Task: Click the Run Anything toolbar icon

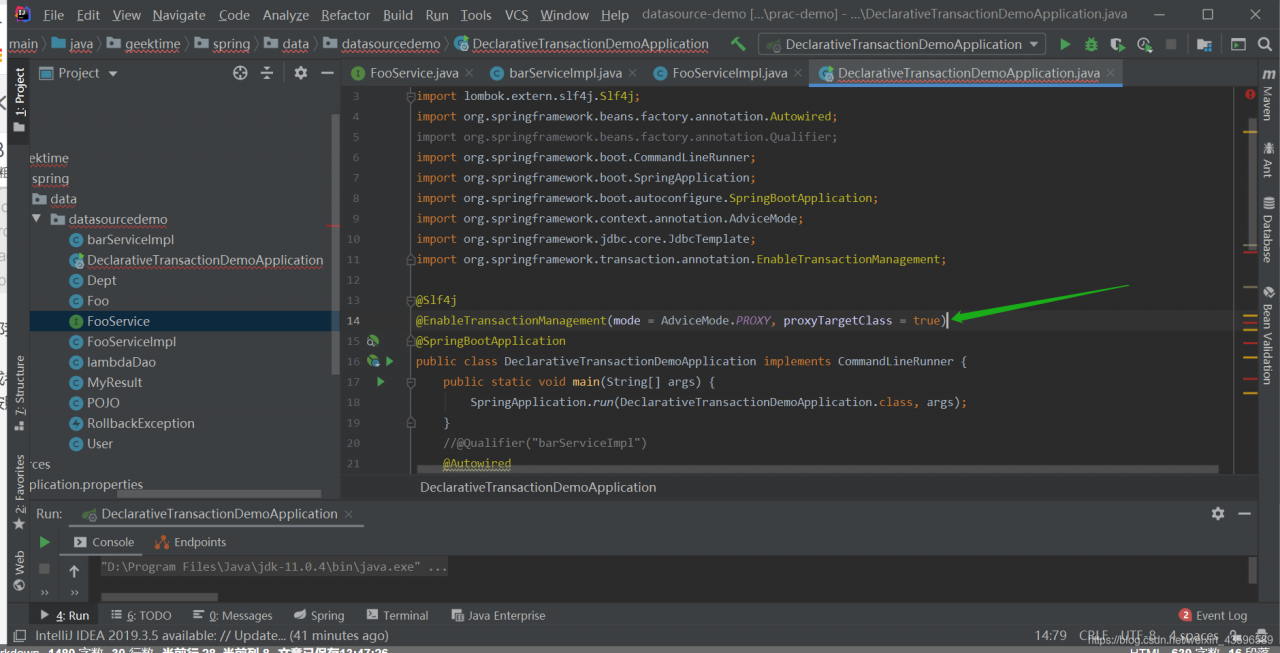Action: (1239, 44)
